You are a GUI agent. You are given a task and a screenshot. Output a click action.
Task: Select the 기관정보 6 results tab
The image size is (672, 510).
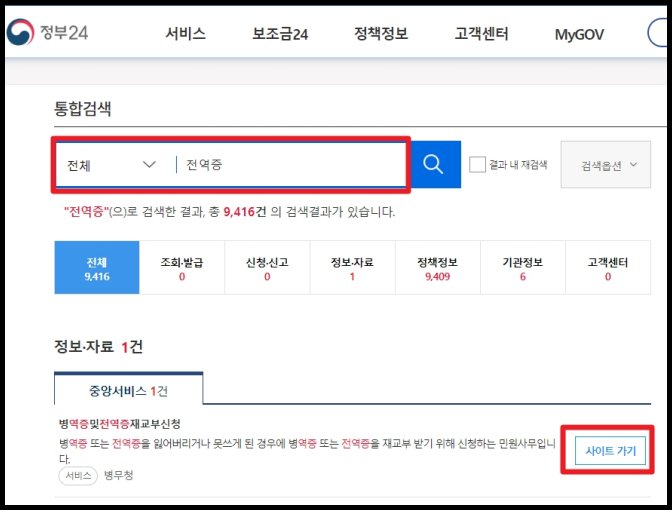point(523,267)
